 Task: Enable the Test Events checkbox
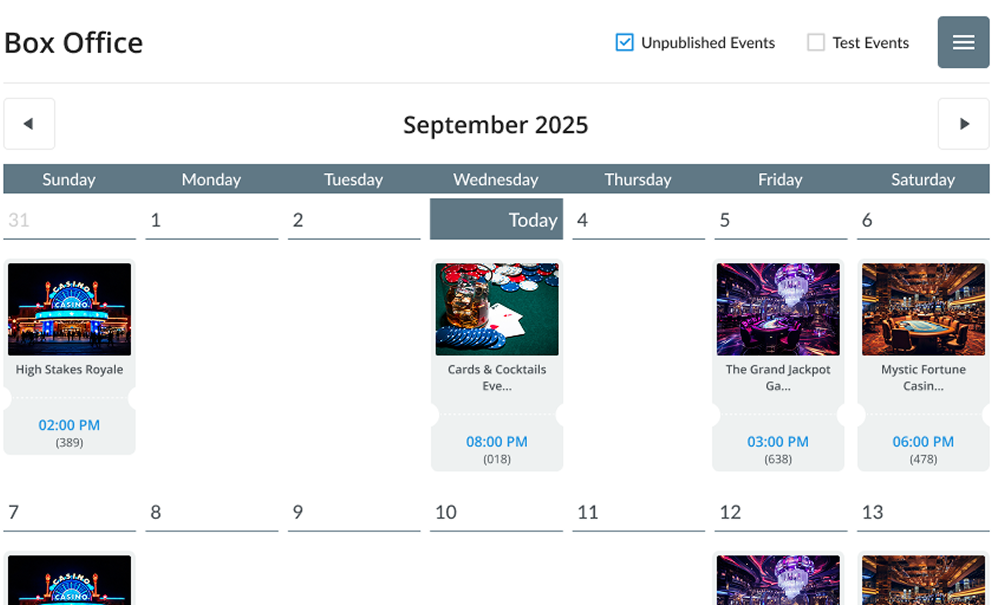point(815,42)
